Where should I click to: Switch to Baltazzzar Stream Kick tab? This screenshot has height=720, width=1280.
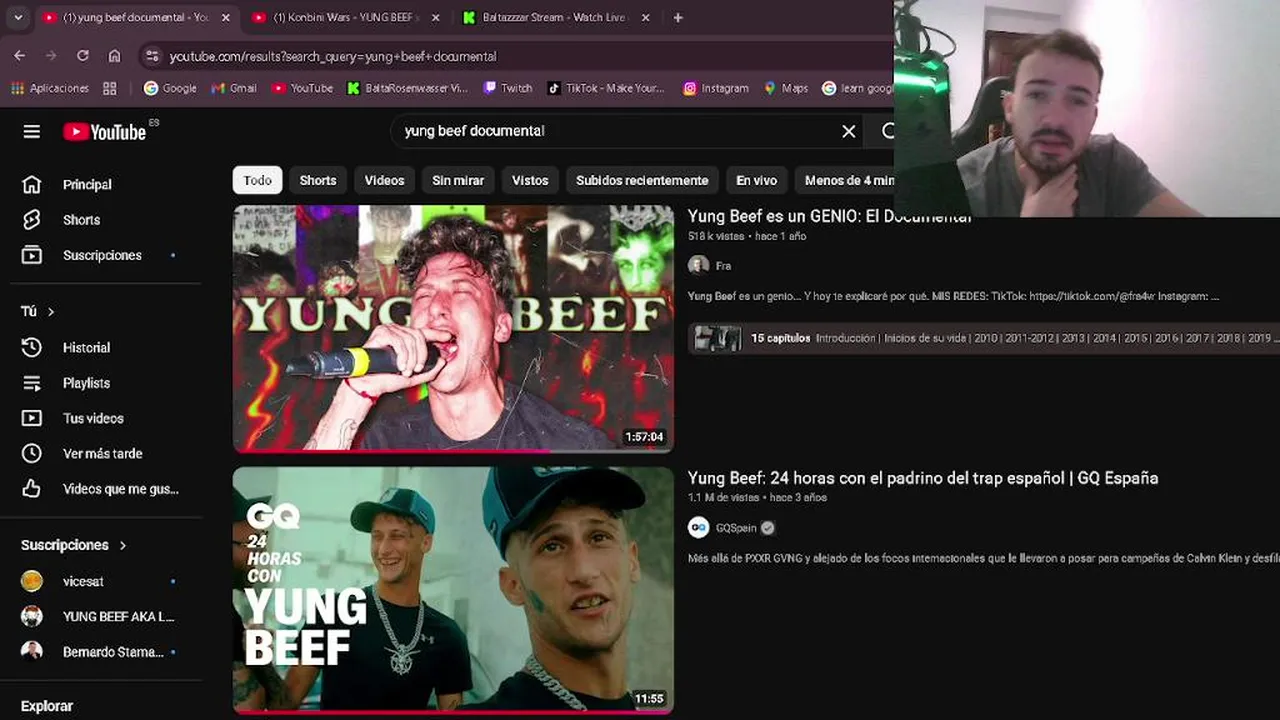(553, 18)
